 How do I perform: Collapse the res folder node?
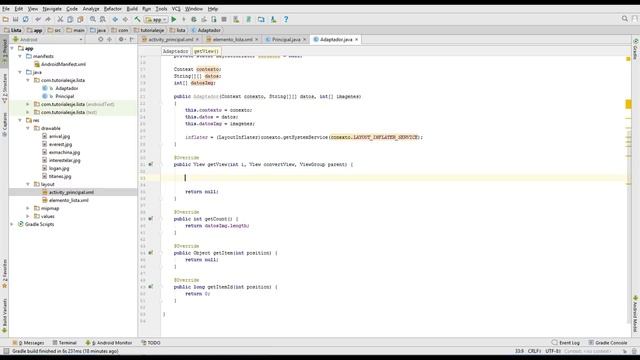(20, 120)
